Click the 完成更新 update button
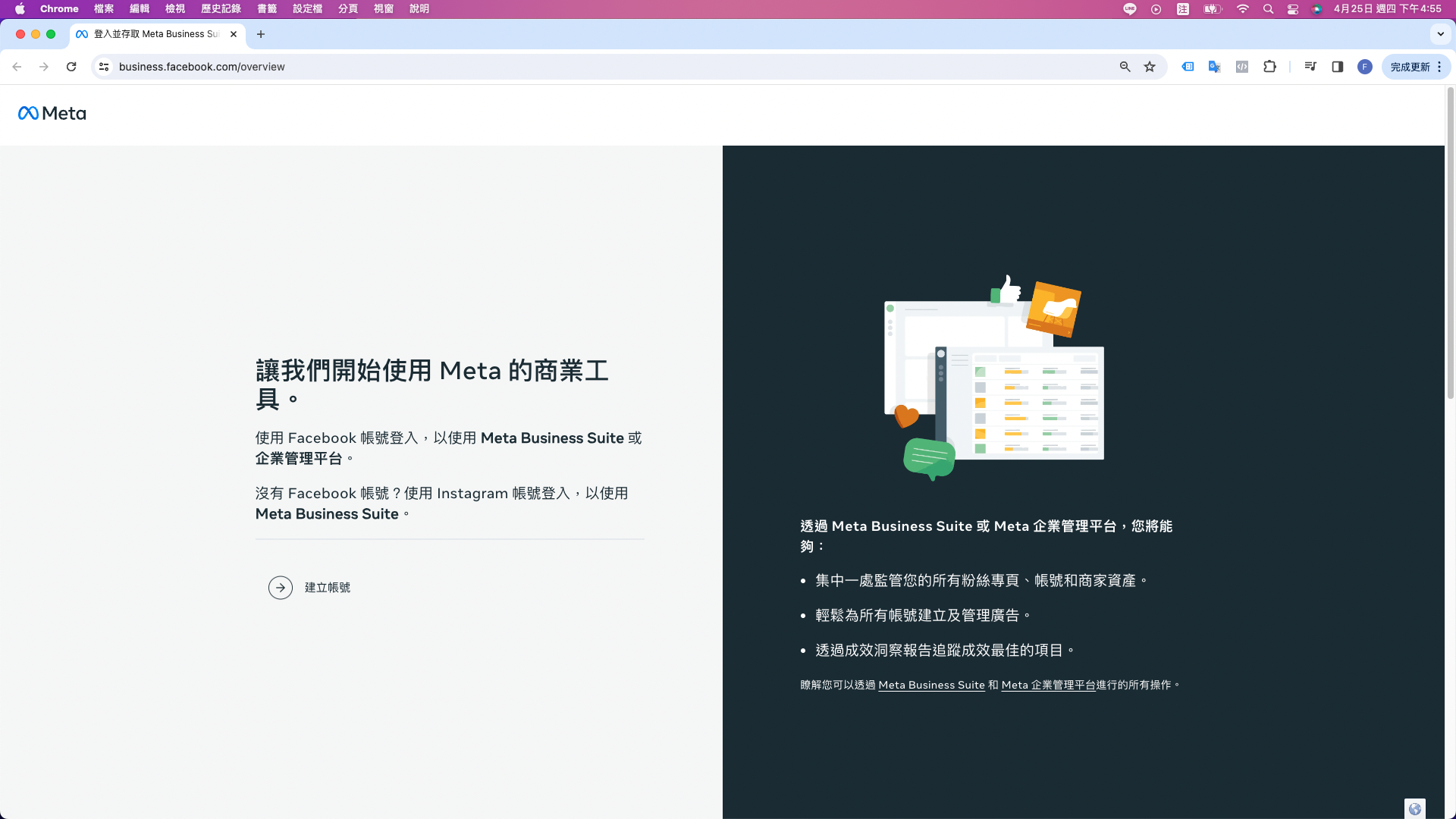This screenshot has height=819, width=1456. pyautogui.click(x=1410, y=67)
